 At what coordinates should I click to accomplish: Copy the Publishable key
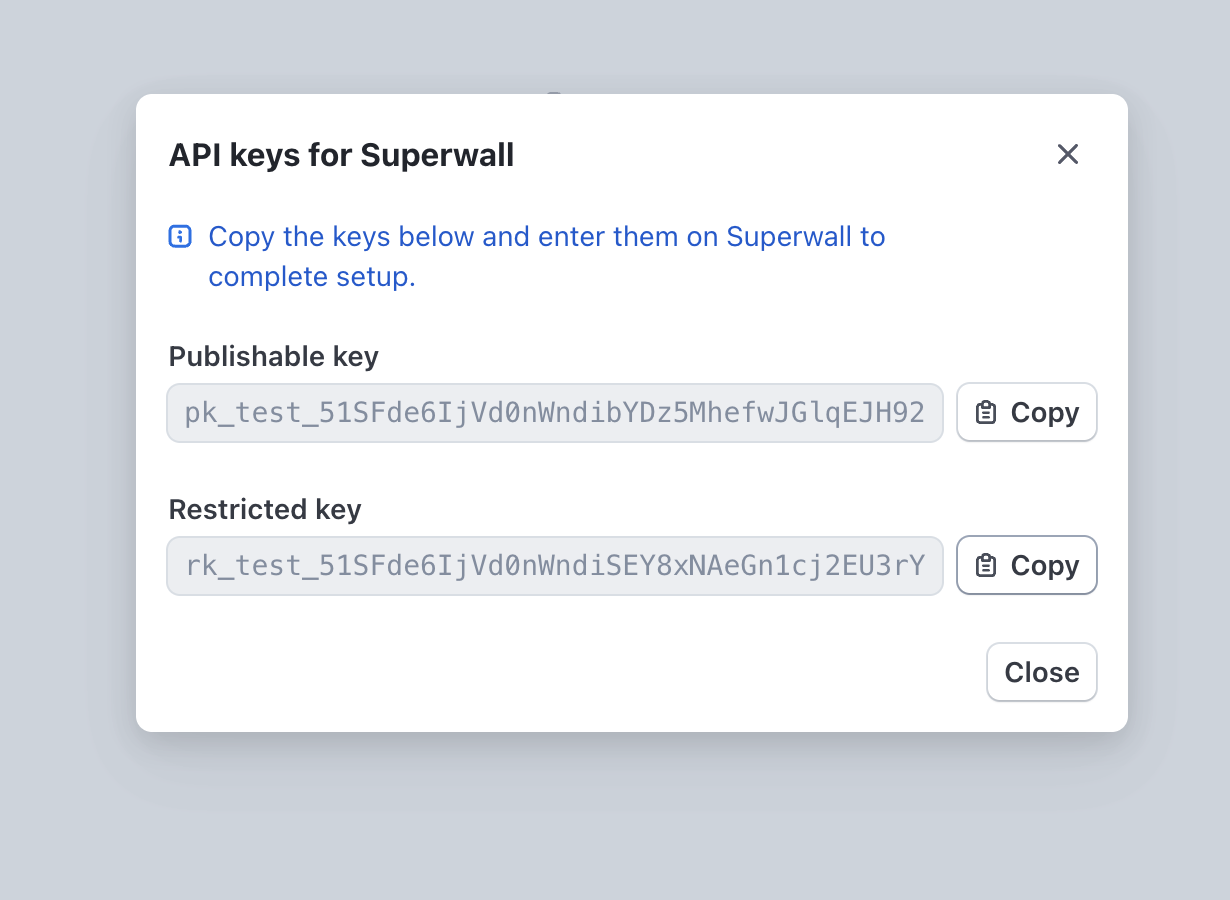pyautogui.click(x=1027, y=413)
